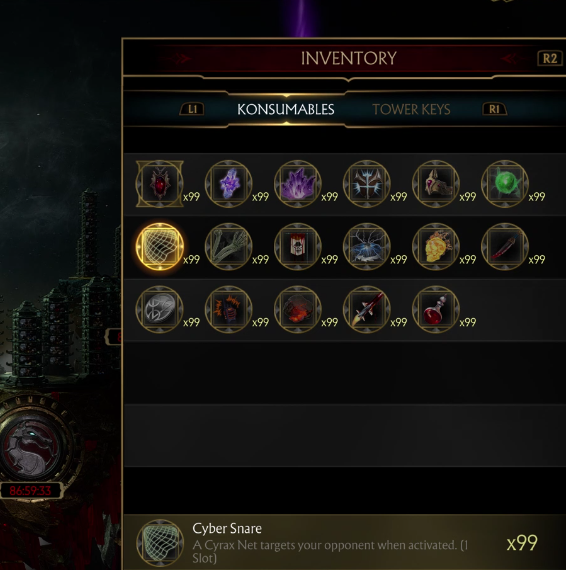
Task: Select the golden flaming skull konsumable
Action: click(x=436, y=246)
